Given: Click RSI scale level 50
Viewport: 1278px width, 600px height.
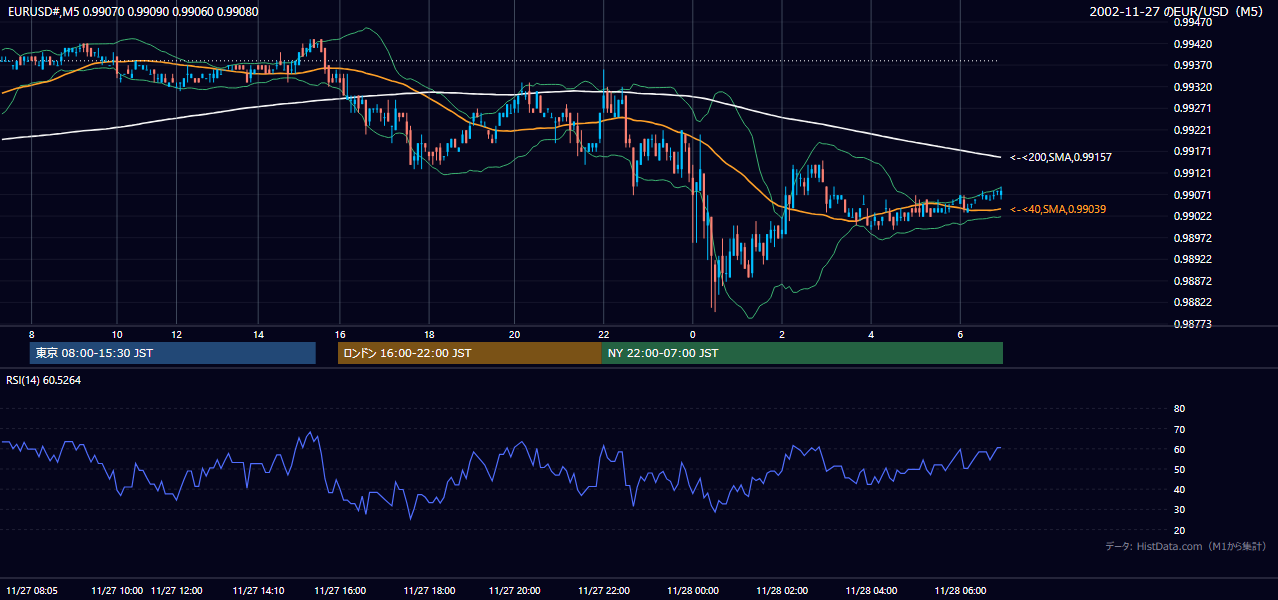Looking at the screenshot, I should point(1179,469).
